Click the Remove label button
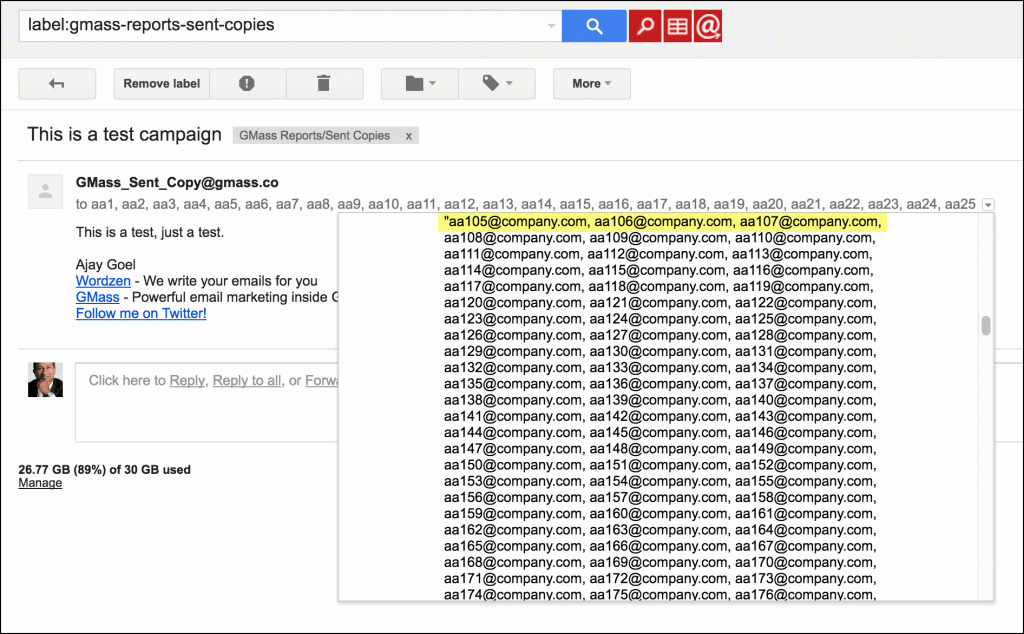Viewport: 1024px width, 634px height. click(x=161, y=84)
